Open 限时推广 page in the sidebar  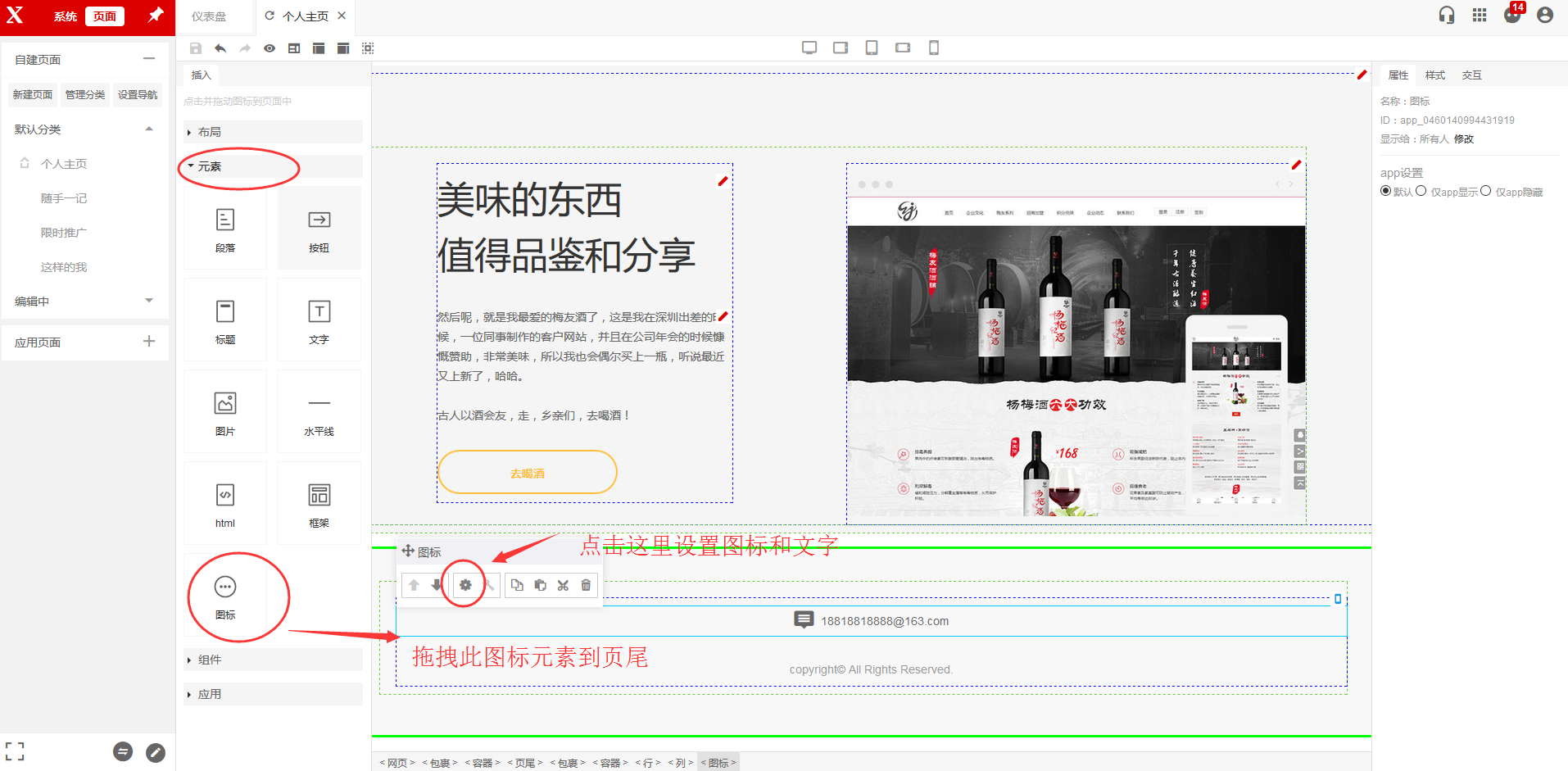tap(64, 233)
